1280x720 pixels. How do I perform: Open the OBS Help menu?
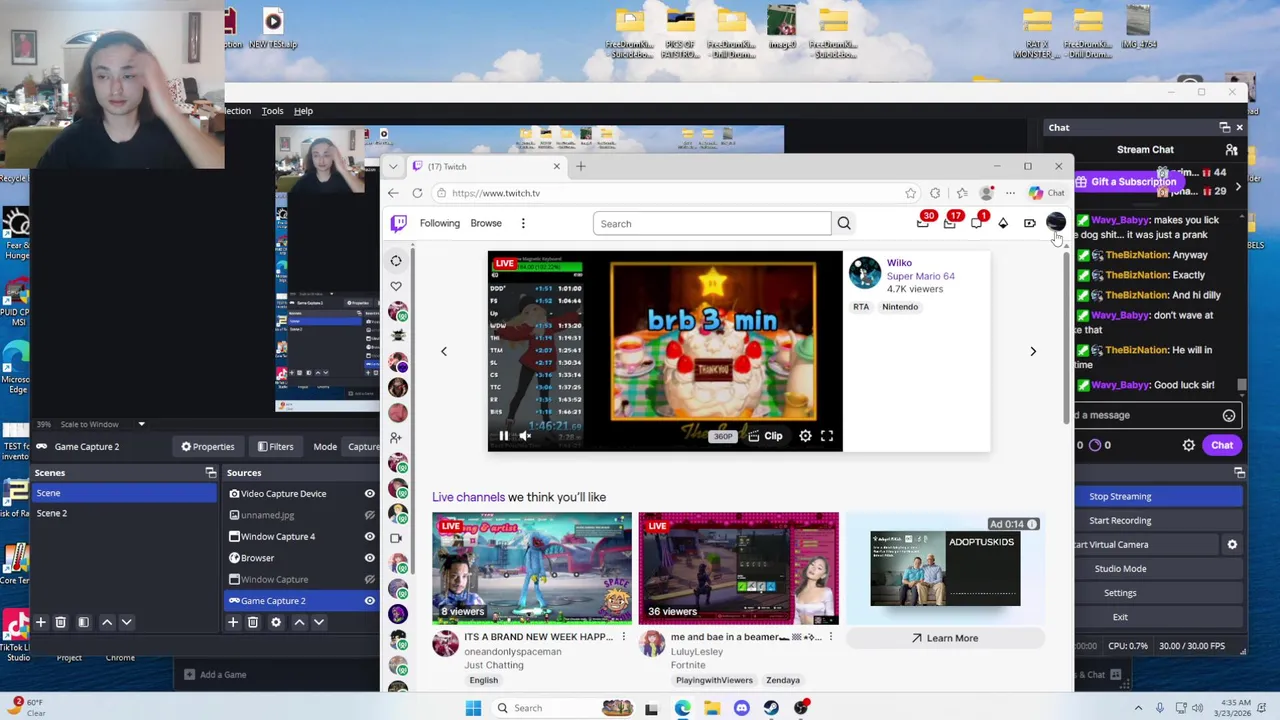point(303,111)
